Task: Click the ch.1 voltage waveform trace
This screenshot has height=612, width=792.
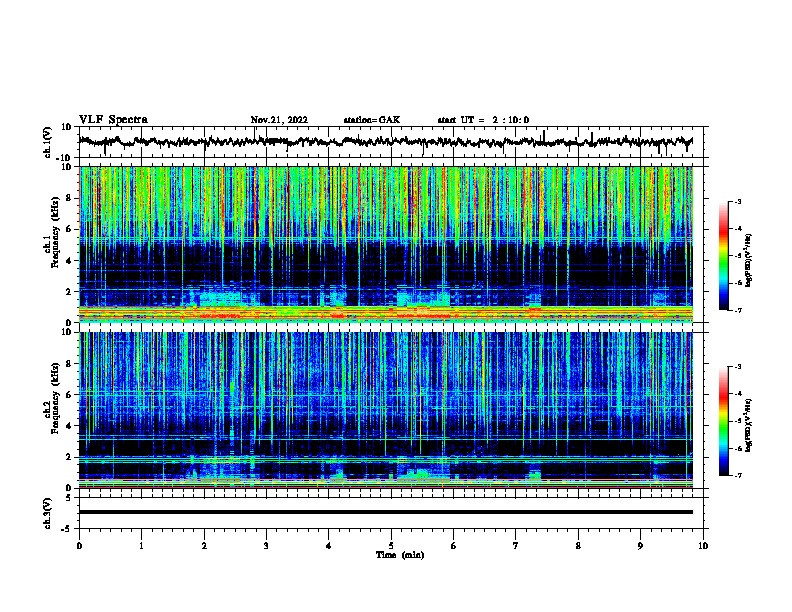Action: (385, 142)
